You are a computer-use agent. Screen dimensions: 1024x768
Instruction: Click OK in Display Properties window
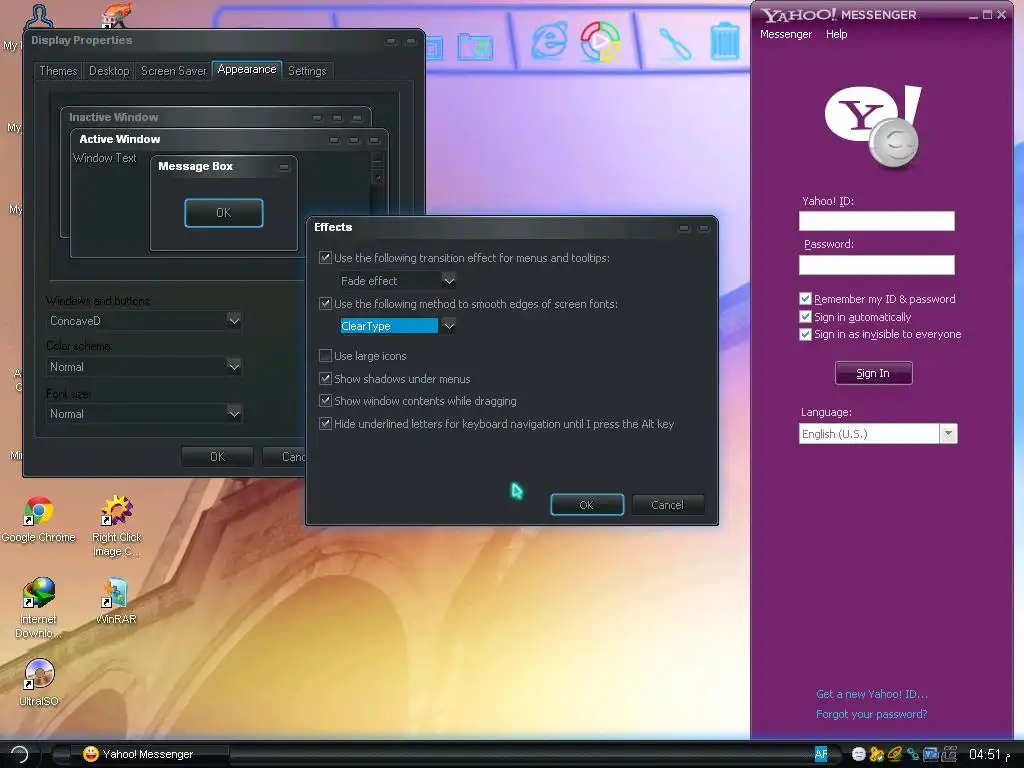(217, 456)
